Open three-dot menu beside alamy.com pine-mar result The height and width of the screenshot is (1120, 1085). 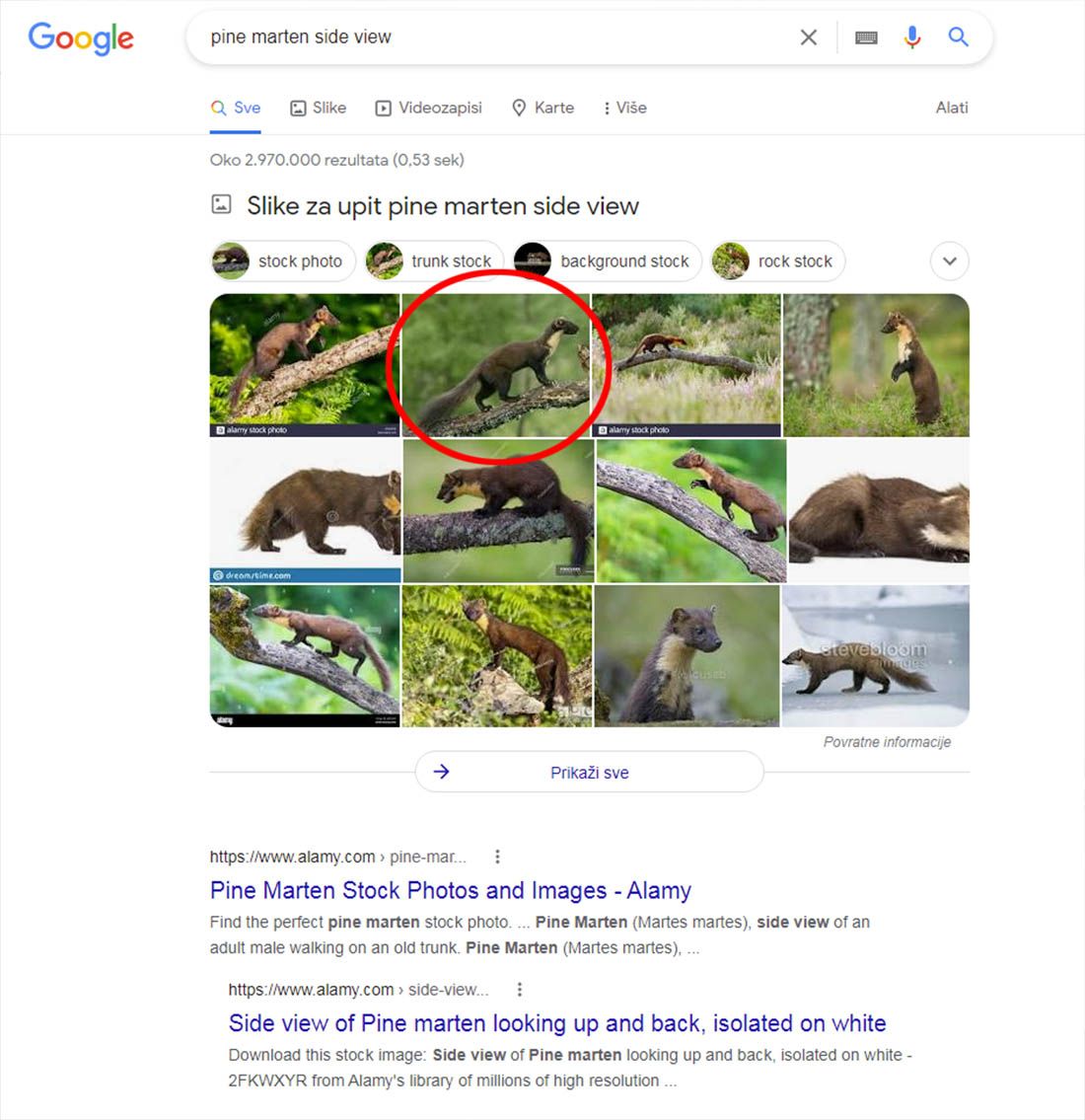(497, 857)
